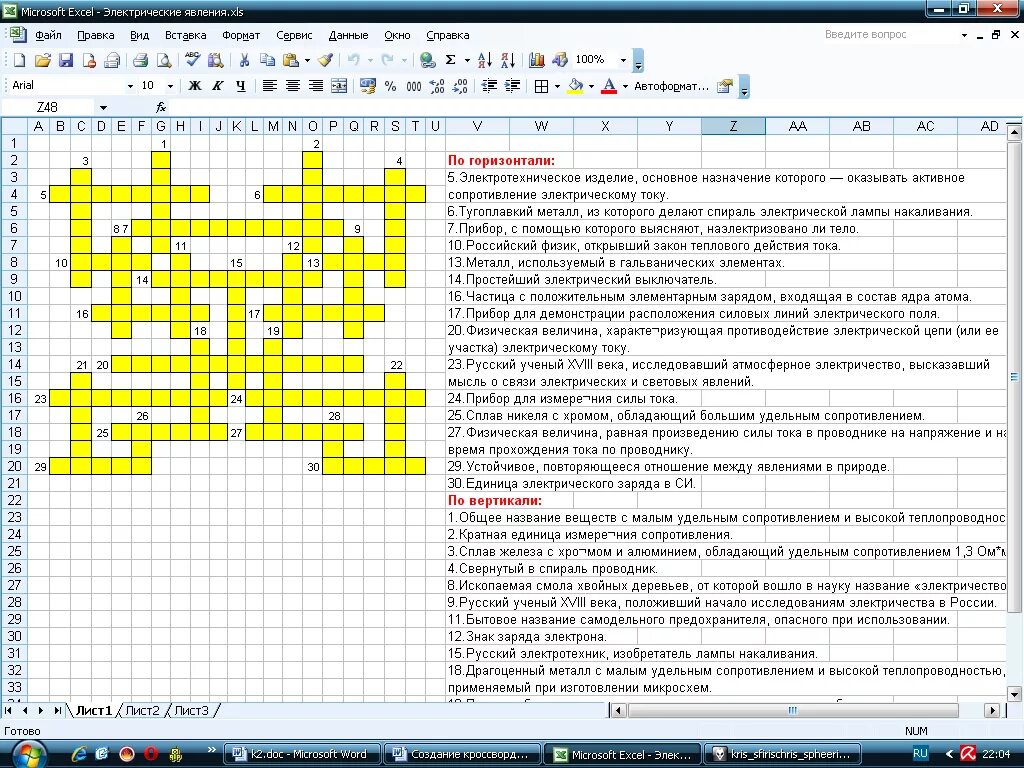The image size is (1024, 768).
Task: Switch to k2.doc Microsoft Word taskbar button
Action: 300,754
